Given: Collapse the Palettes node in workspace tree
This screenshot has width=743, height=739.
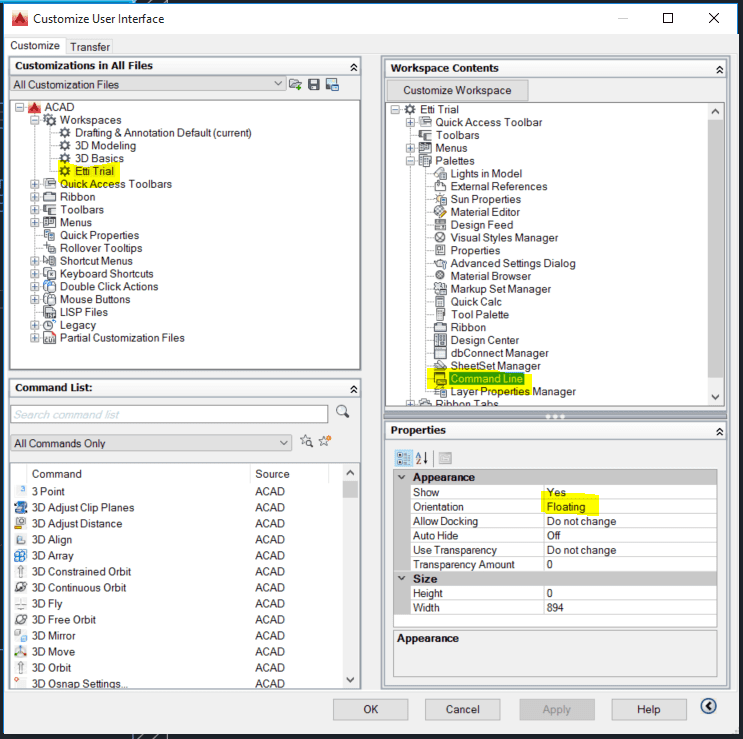Looking at the screenshot, I should 410,161.
